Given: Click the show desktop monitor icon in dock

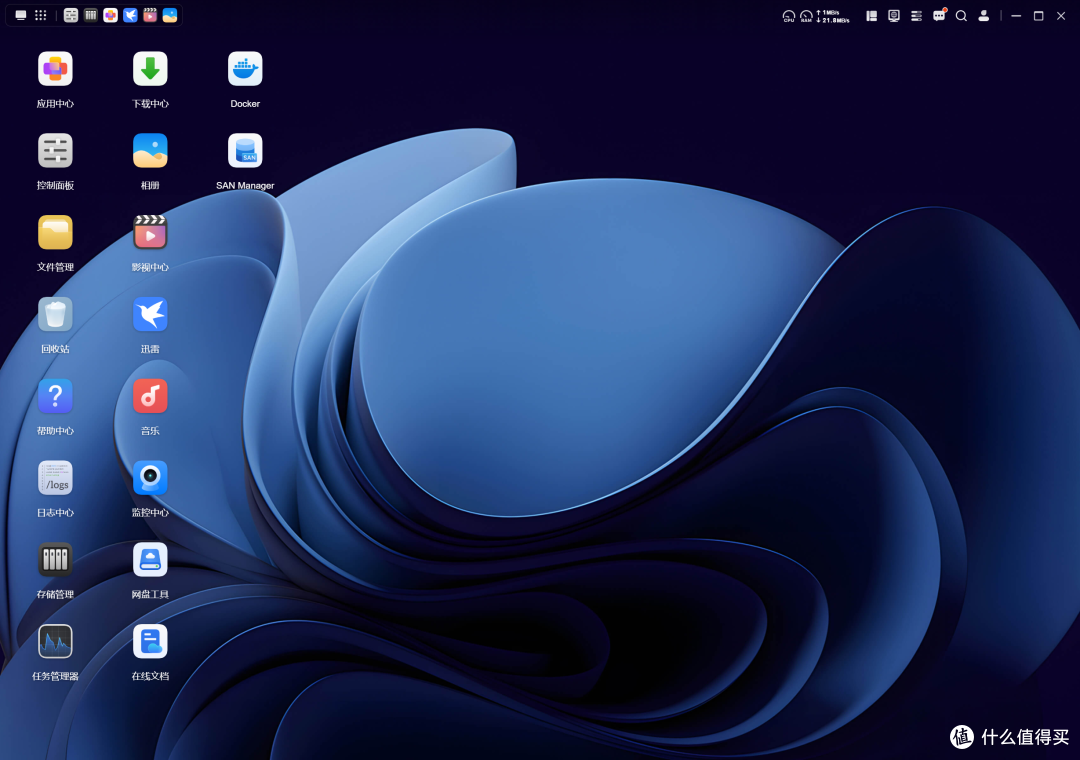Looking at the screenshot, I should (21, 15).
